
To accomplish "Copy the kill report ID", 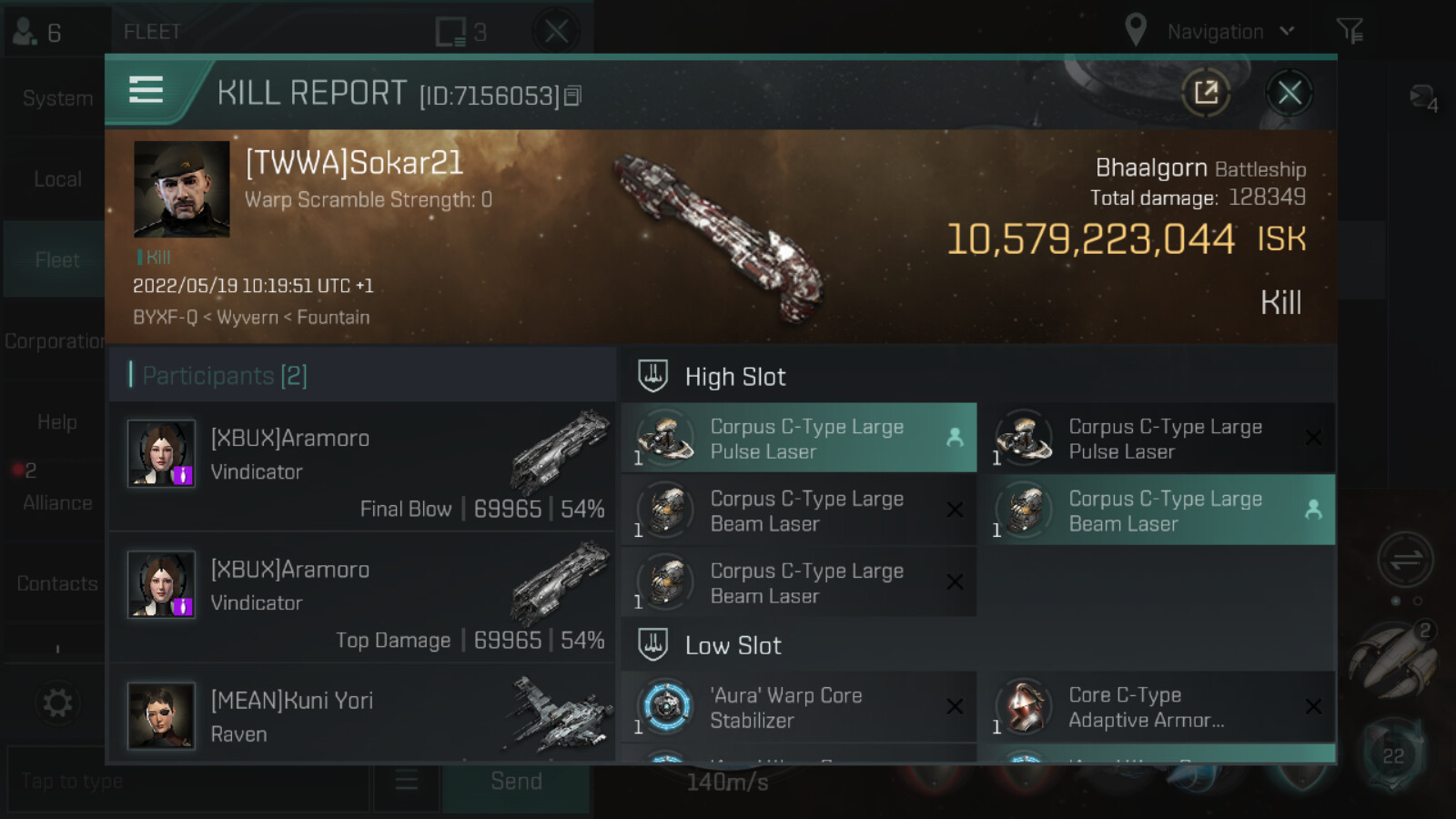I will tap(572, 96).
